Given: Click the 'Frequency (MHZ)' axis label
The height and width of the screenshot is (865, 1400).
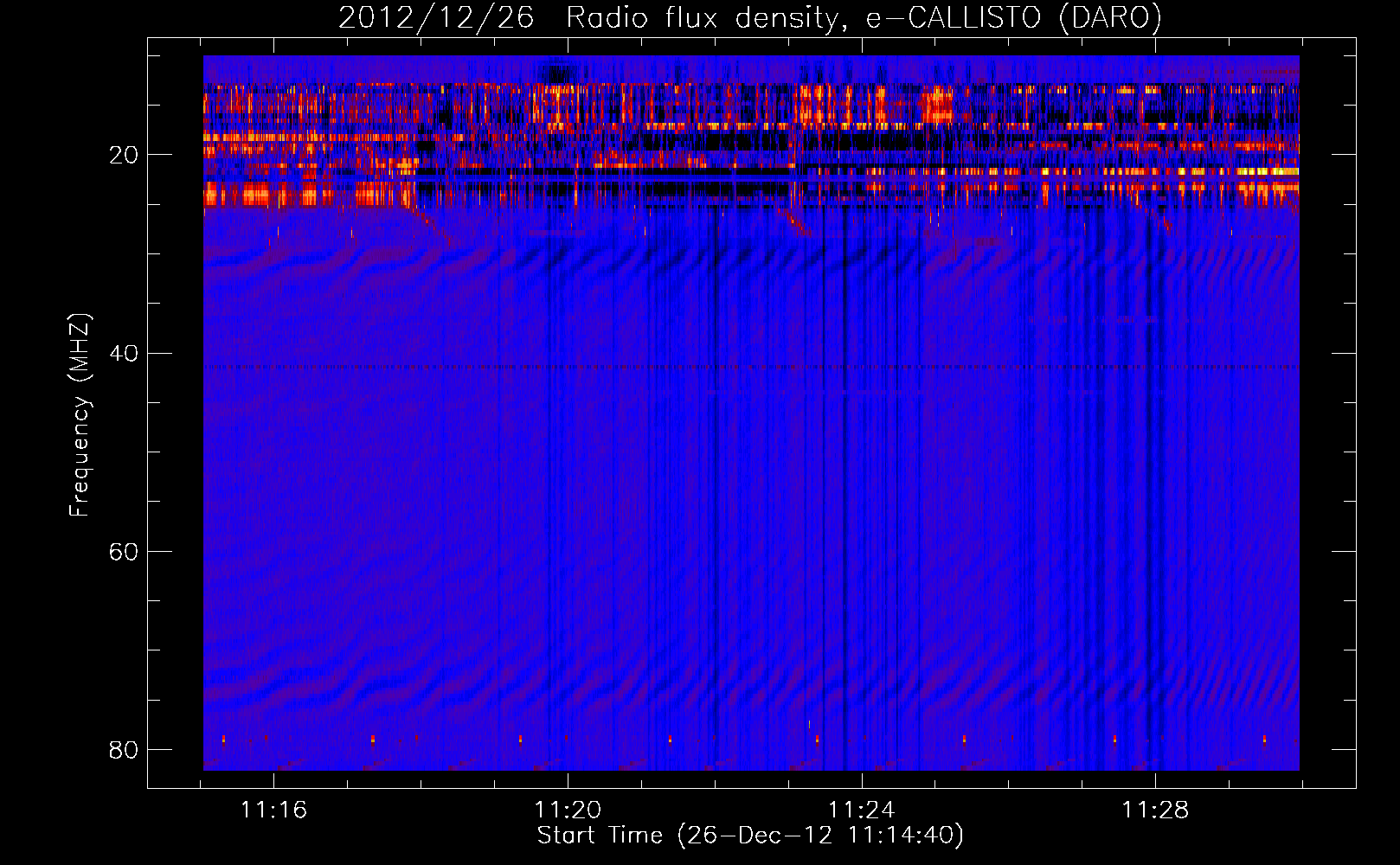Looking at the screenshot, I should pyautogui.click(x=80, y=415).
